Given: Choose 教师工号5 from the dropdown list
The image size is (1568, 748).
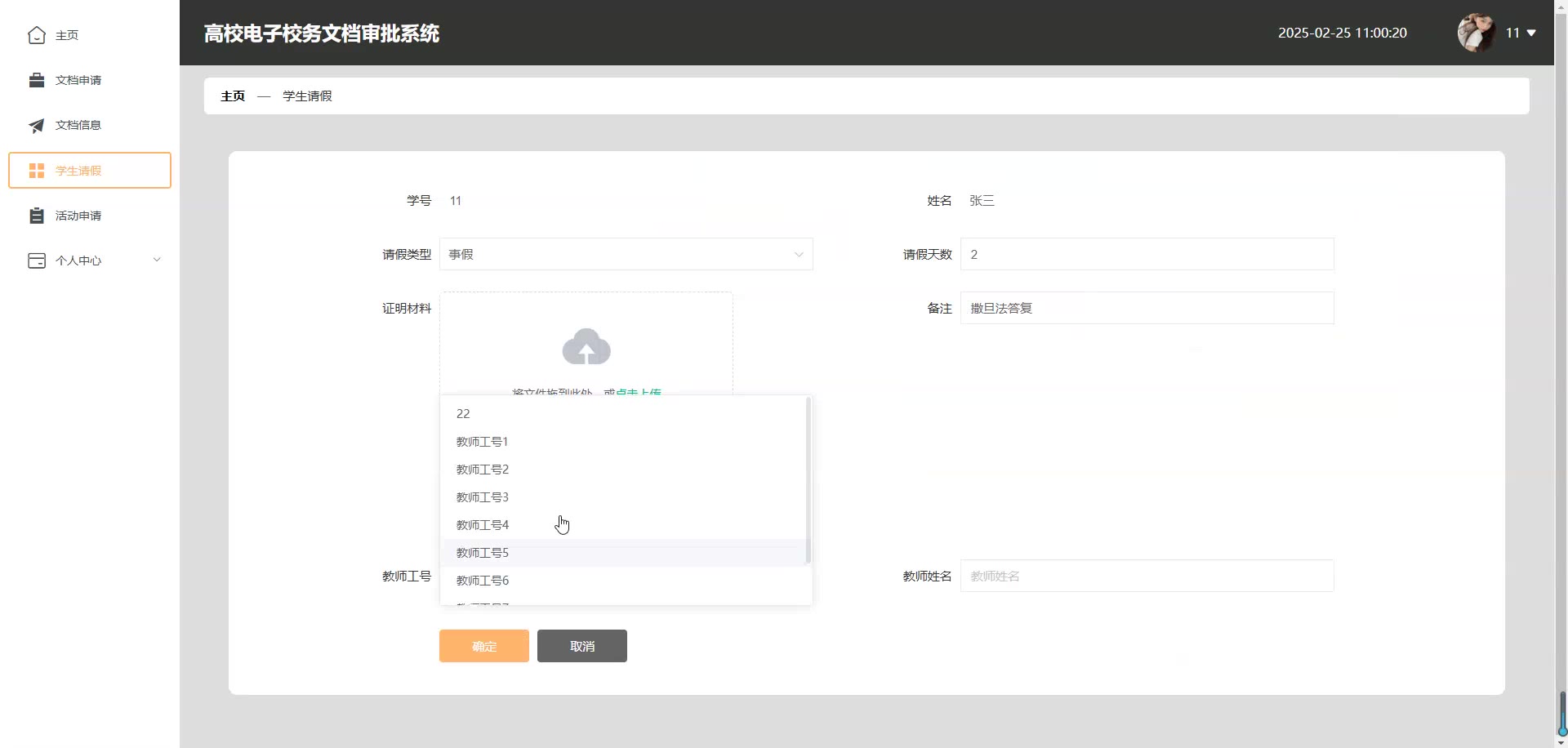Looking at the screenshot, I should pyautogui.click(x=625, y=553).
